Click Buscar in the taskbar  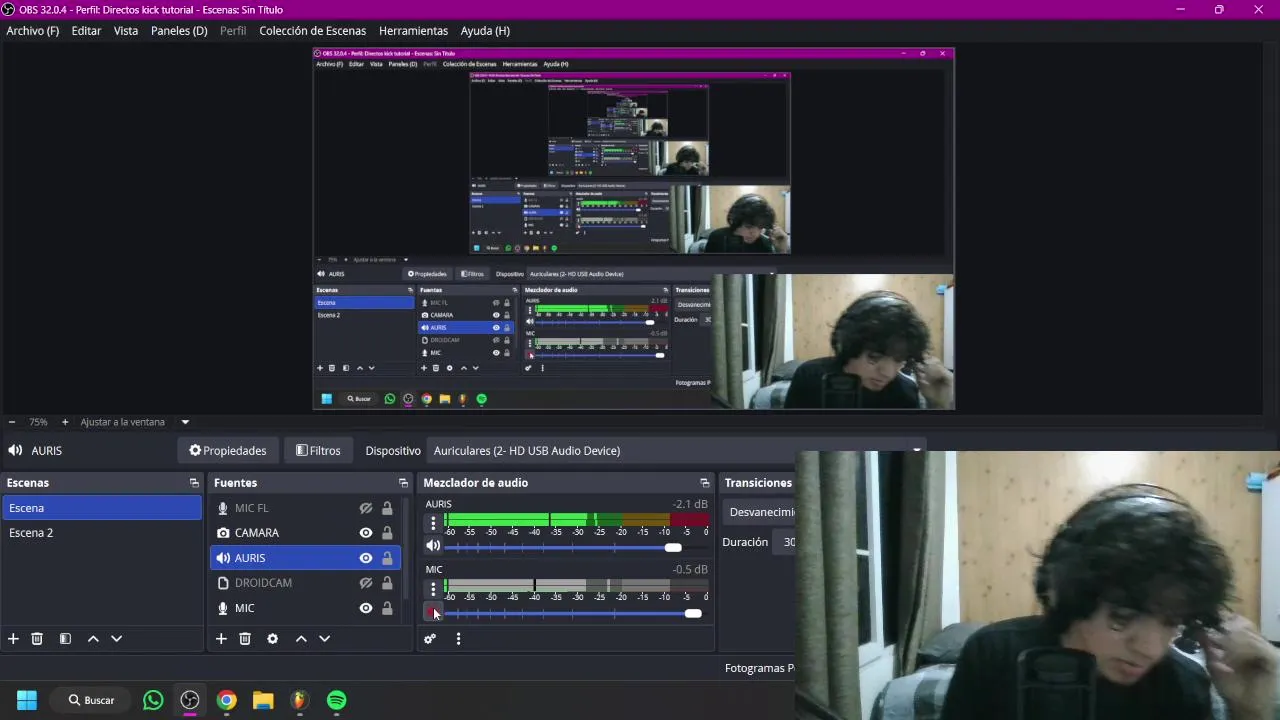pyautogui.click(x=91, y=700)
